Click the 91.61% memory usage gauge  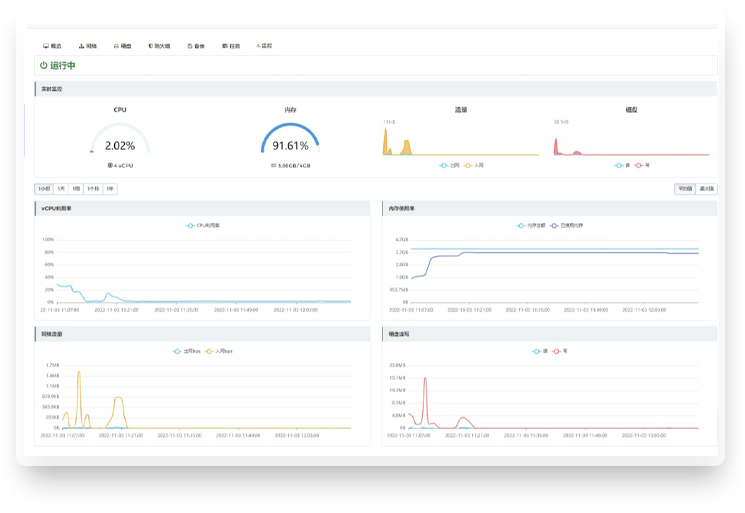coord(291,145)
